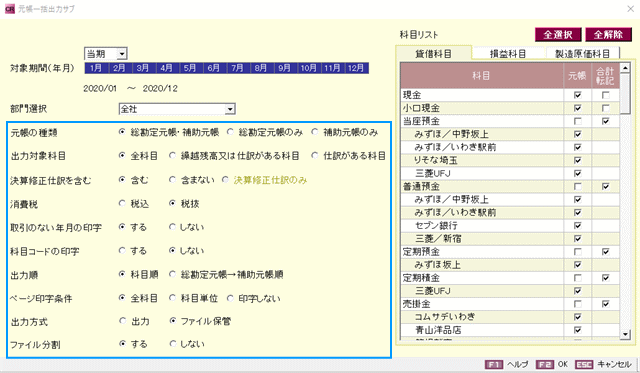Viewport: 640px width, 373px height.
Task: Click the 全解除 button
Action: tap(609, 35)
